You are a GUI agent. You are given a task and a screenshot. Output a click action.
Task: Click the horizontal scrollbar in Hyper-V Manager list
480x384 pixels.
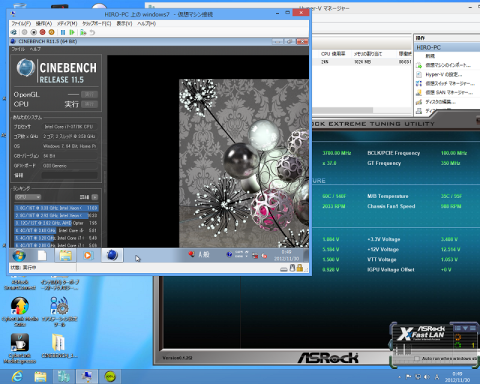(342, 110)
